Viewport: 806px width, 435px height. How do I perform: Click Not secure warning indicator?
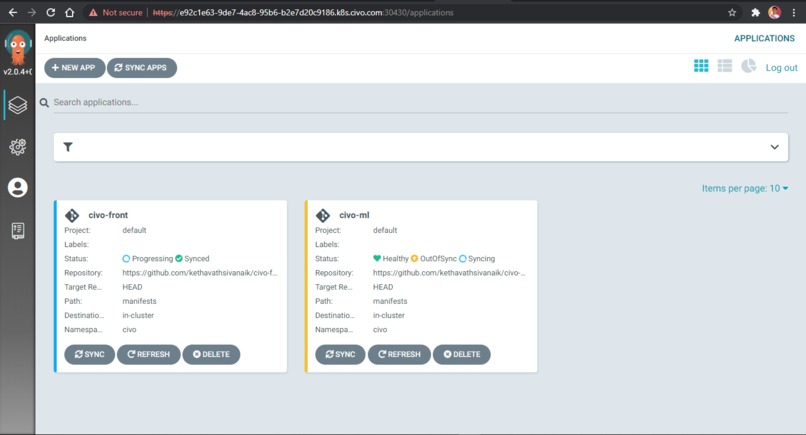[116, 12]
